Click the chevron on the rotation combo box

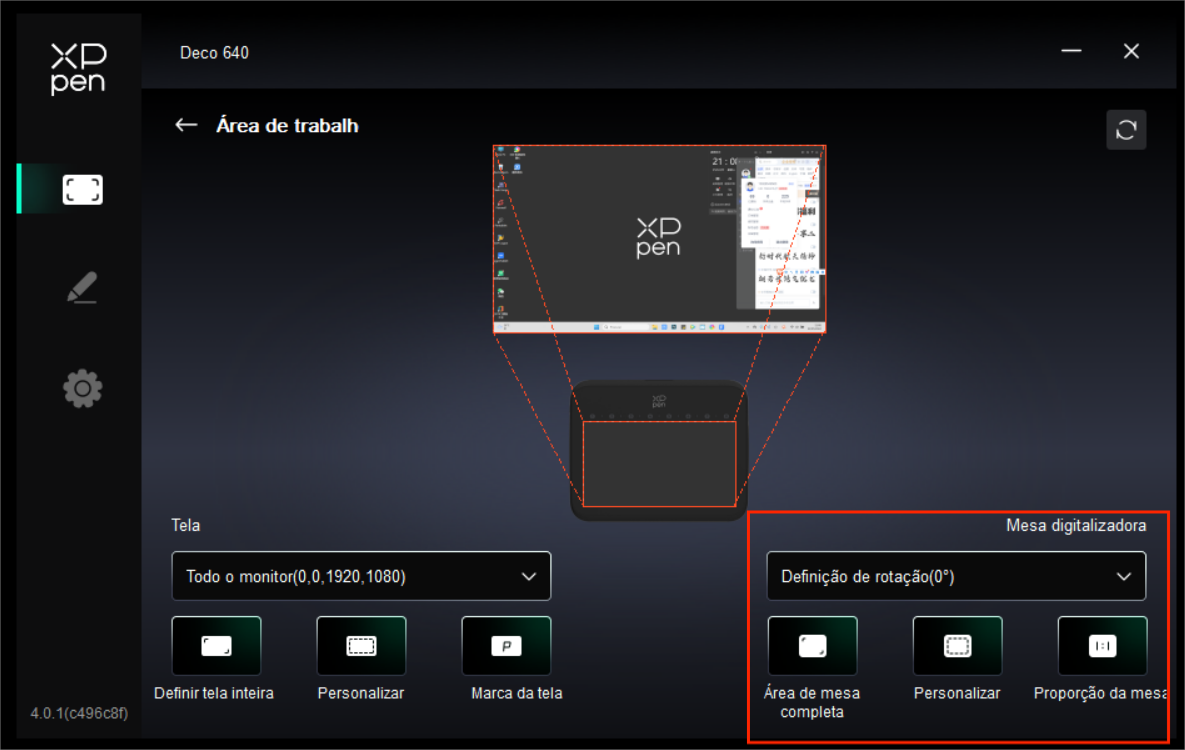click(x=1124, y=576)
